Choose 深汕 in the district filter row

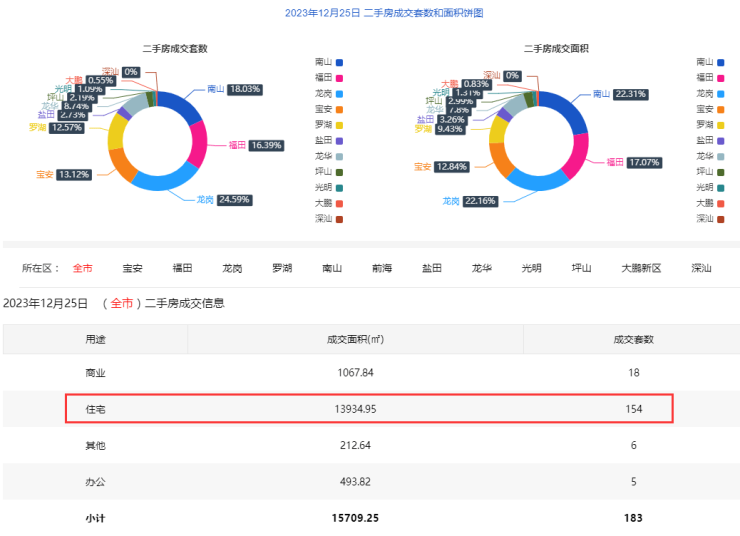[x=702, y=268]
